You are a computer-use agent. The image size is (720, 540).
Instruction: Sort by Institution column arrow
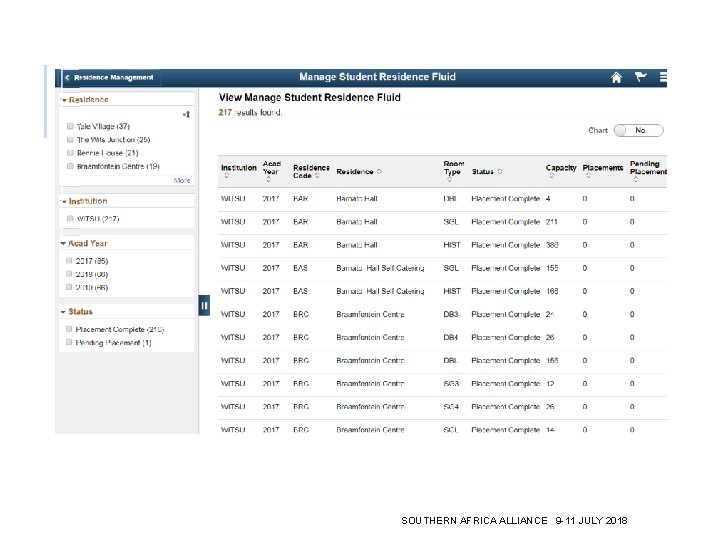pos(227,176)
